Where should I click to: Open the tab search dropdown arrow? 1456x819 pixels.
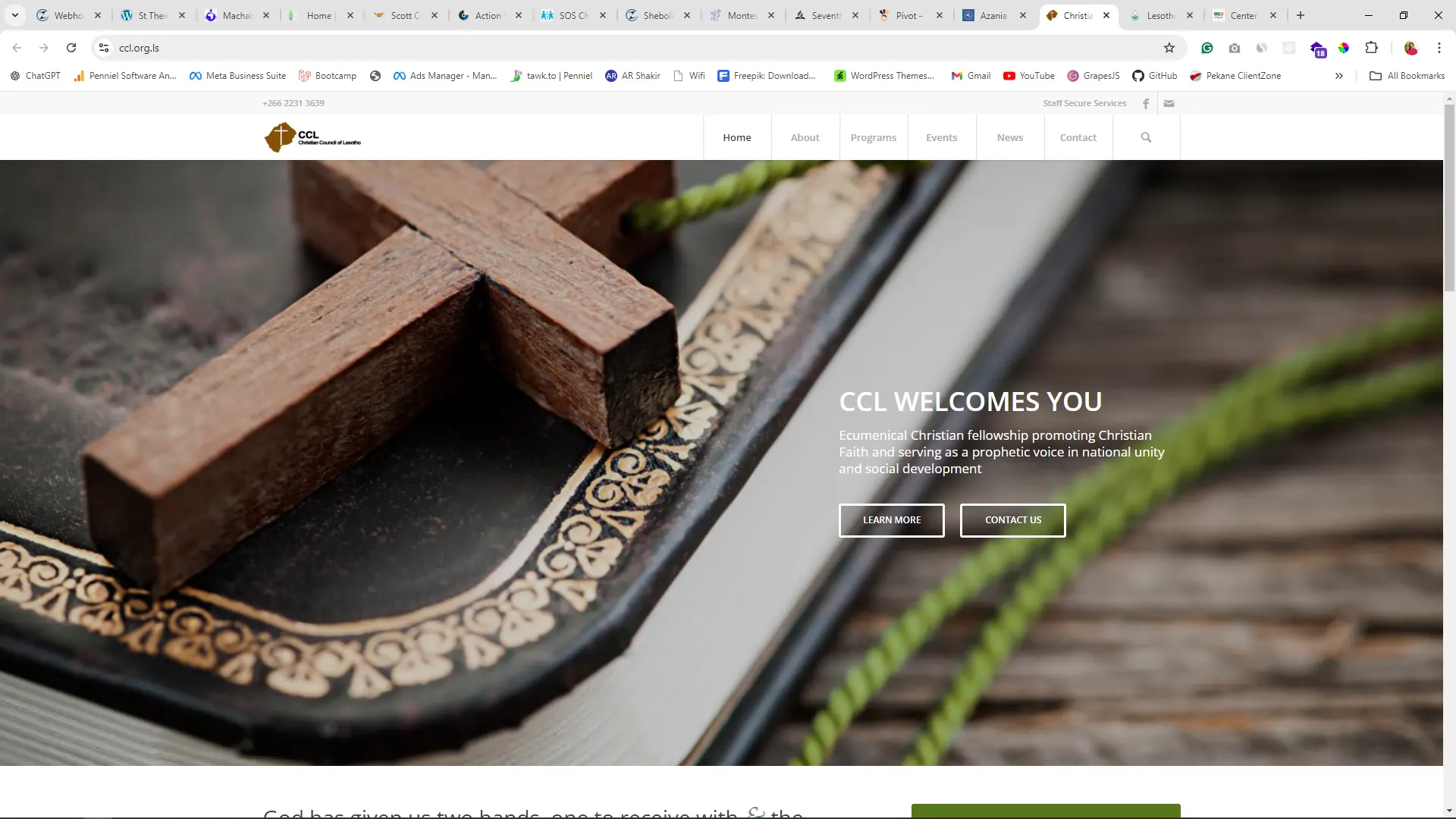point(14,15)
